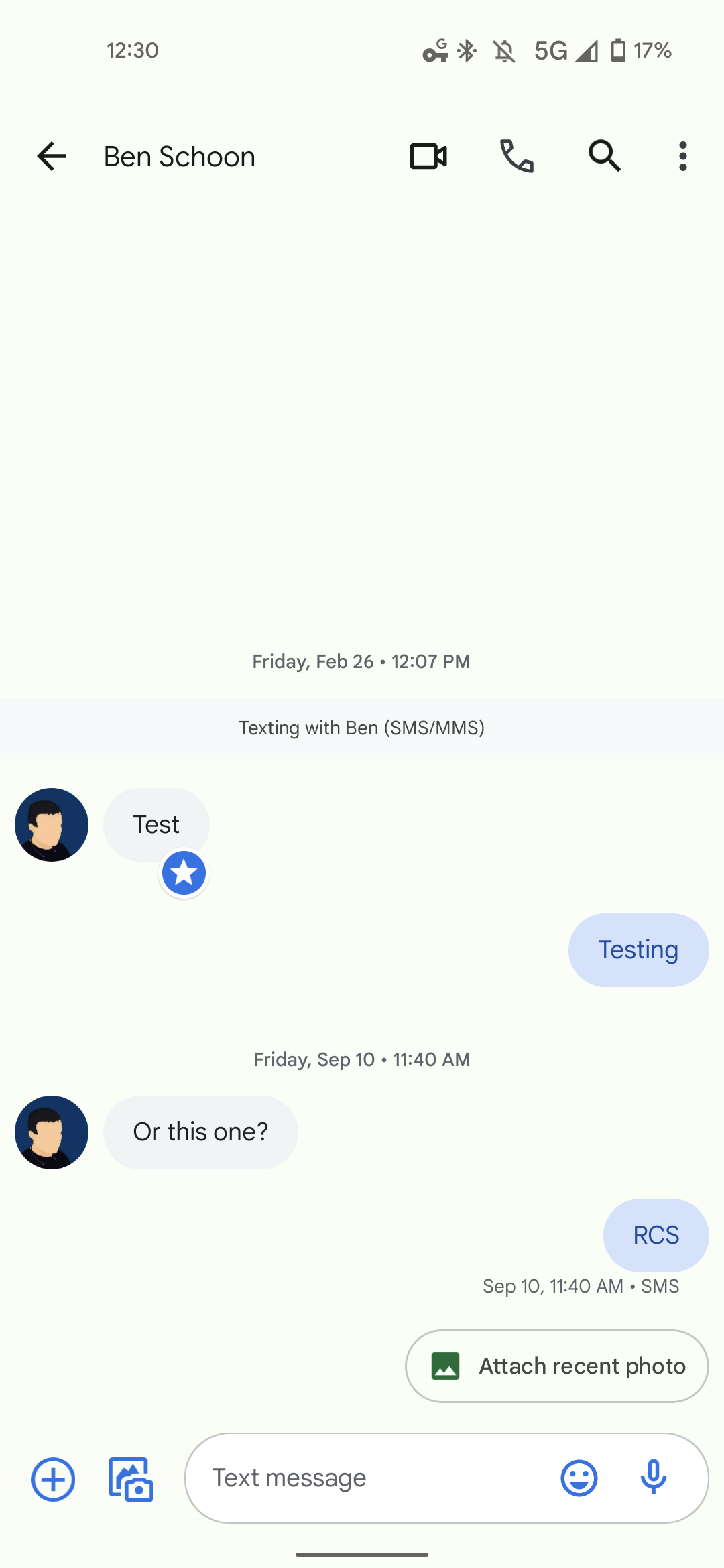Viewport: 724px width, 1568px height.
Task: Tap the "RCS" sent message bubble
Action: pyautogui.click(x=656, y=1235)
